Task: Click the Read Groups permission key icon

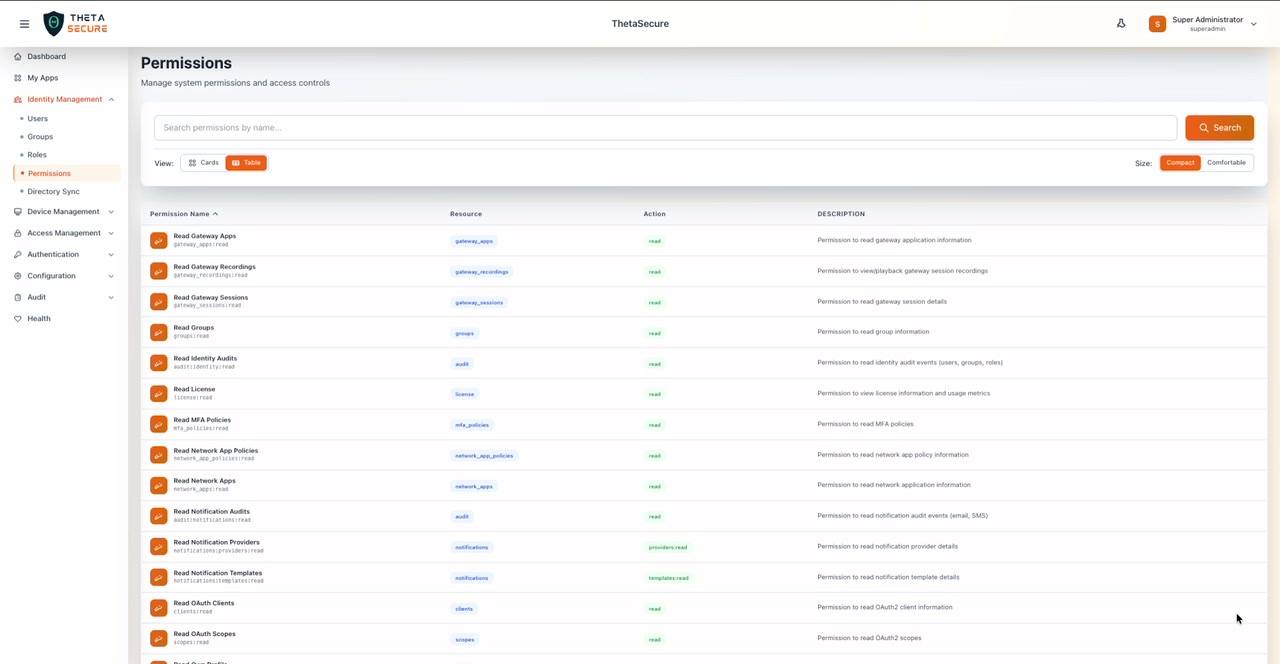Action: (158, 331)
